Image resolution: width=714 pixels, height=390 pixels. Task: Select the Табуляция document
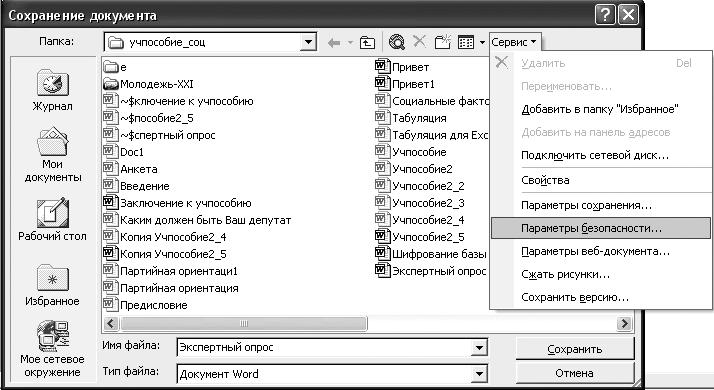[x=411, y=118]
